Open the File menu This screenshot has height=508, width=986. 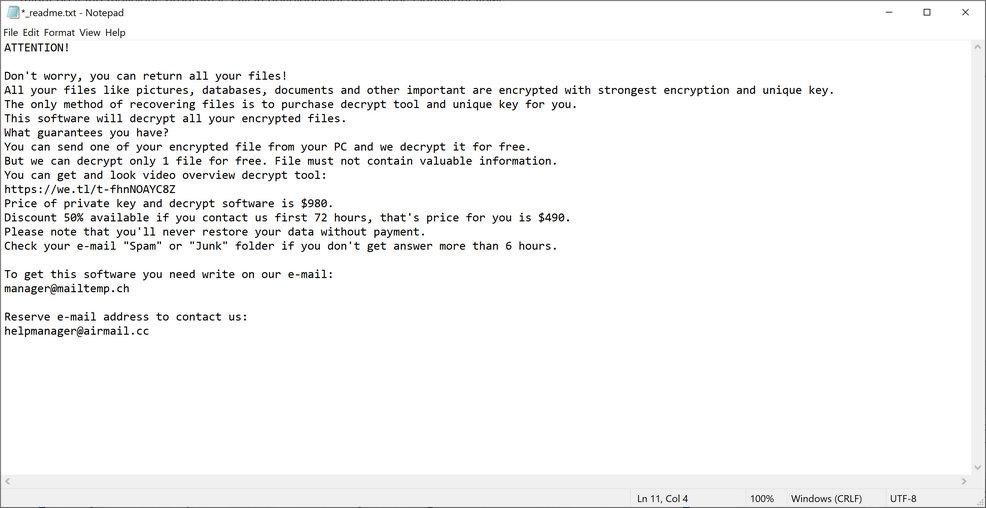[11, 33]
